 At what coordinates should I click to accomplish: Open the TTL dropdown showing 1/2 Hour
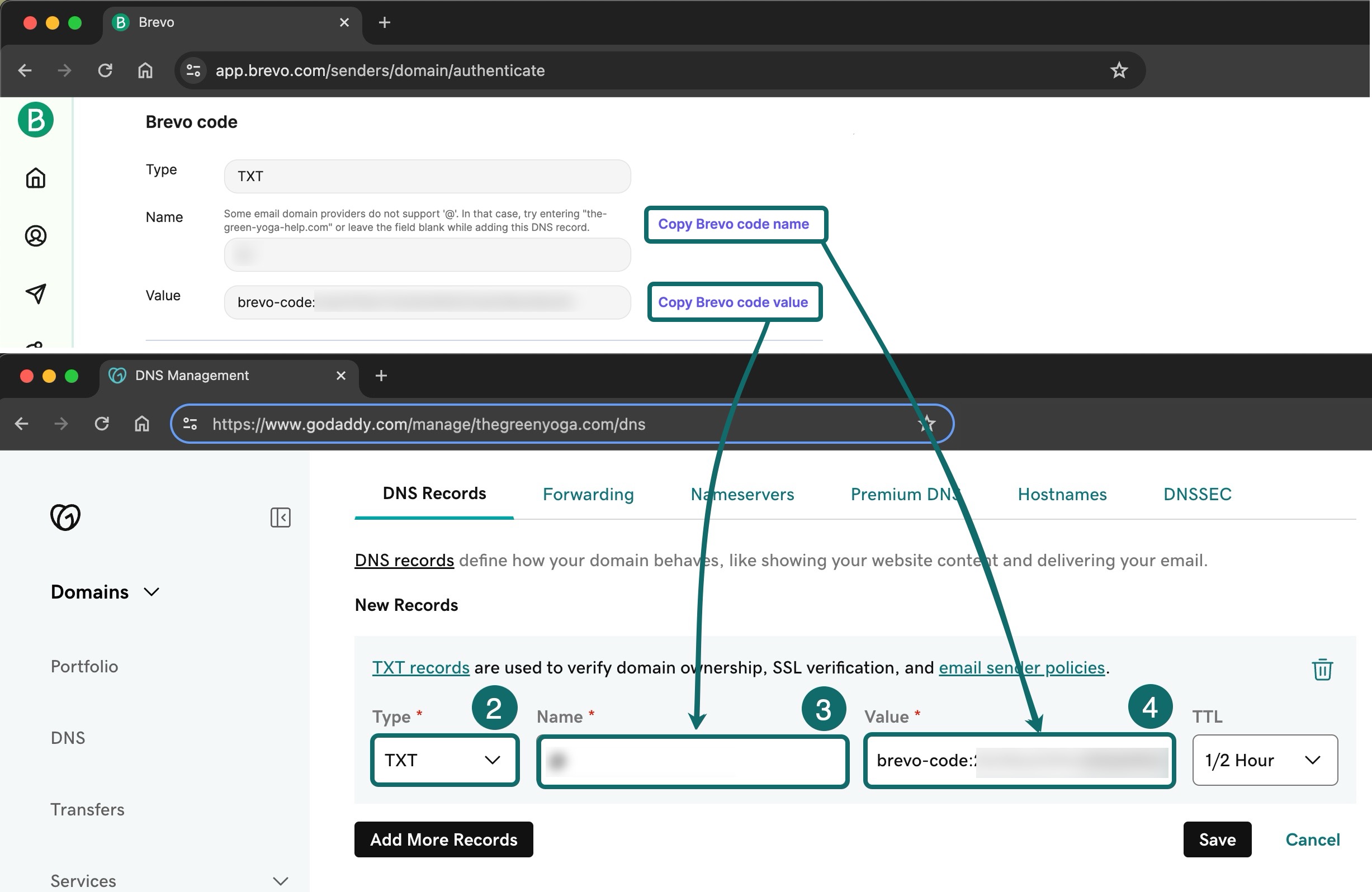coord(1265,760)
